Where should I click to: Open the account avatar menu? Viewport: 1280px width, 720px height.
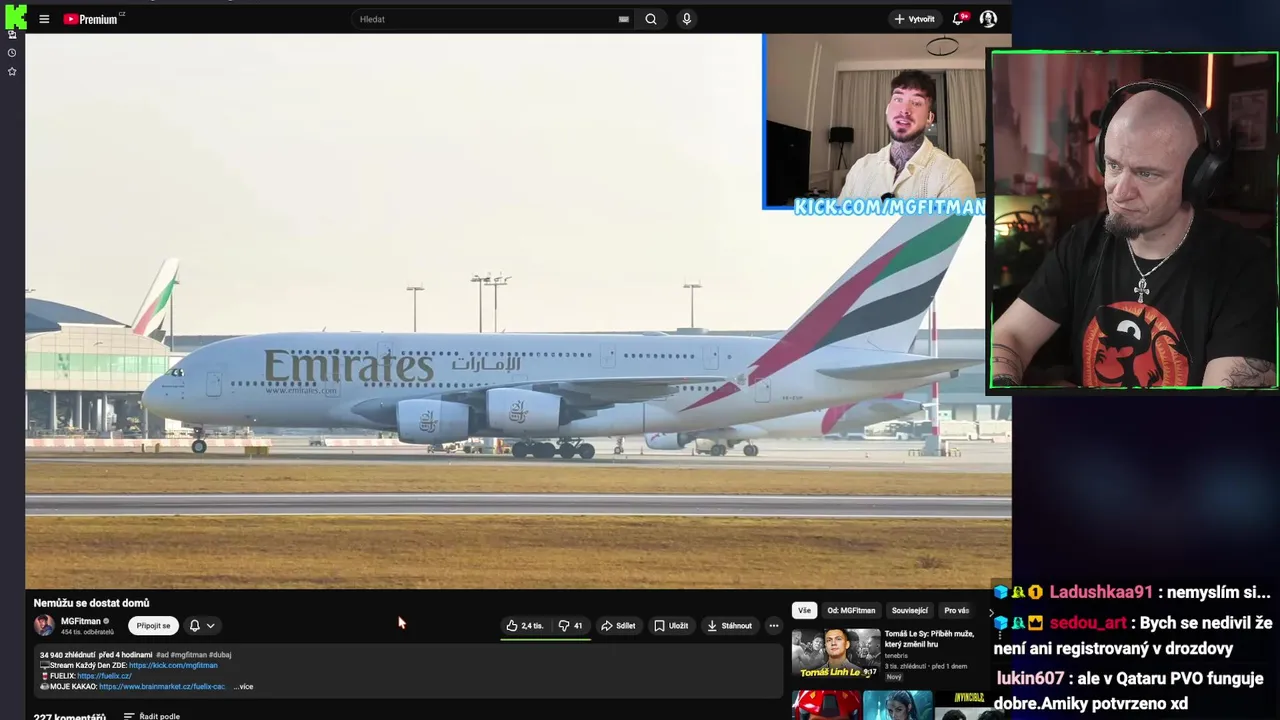point(988,19)
